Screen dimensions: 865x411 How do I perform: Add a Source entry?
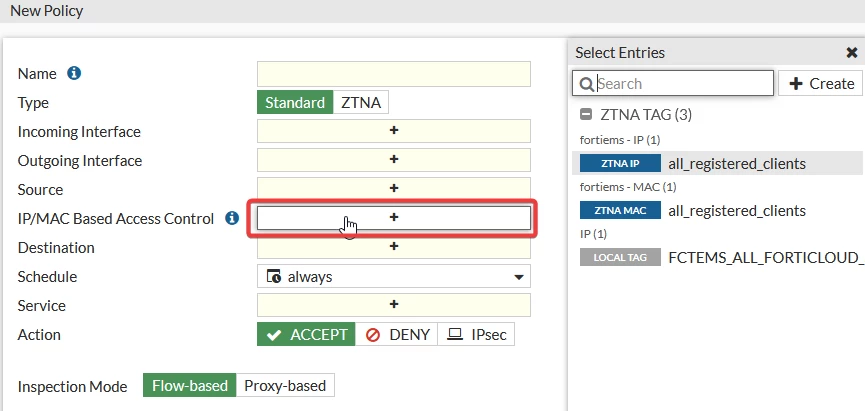click(x=394, y=189)
